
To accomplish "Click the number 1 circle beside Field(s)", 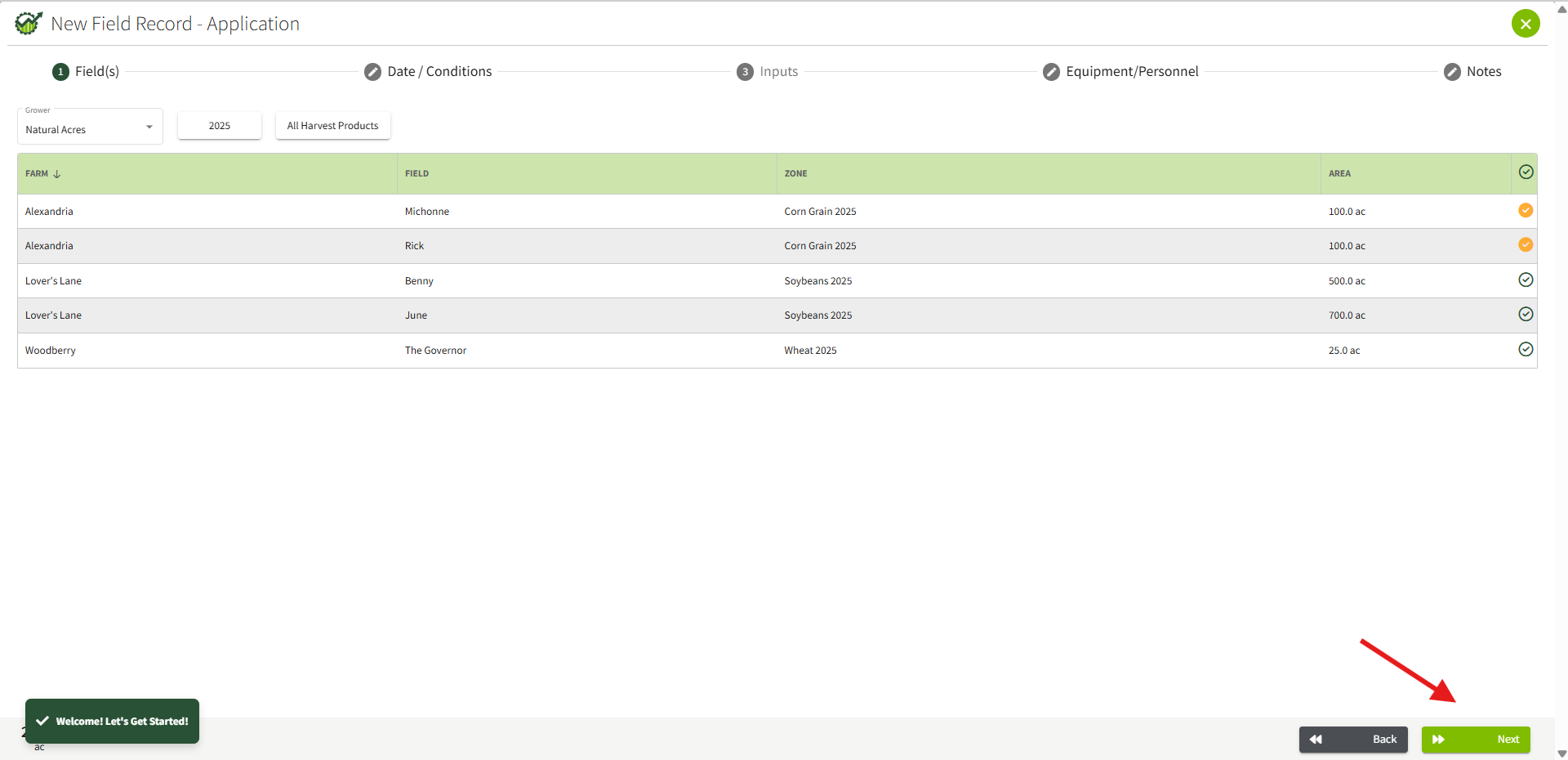I will (x=60, y=72).
